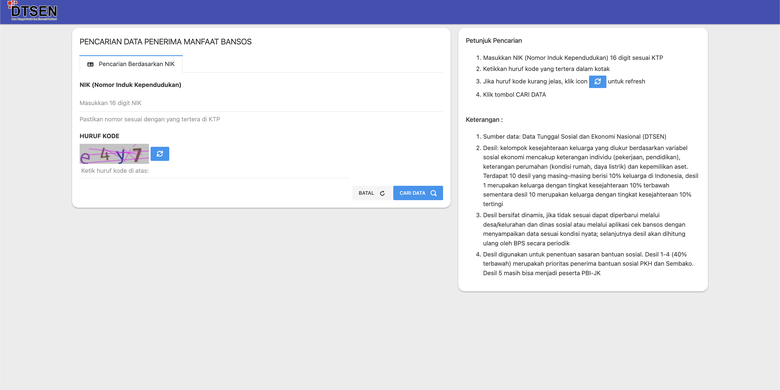Screen dimensions: 780x390
Task: Click the Petunjuk Pencarian heading
Action: (494, 41)
